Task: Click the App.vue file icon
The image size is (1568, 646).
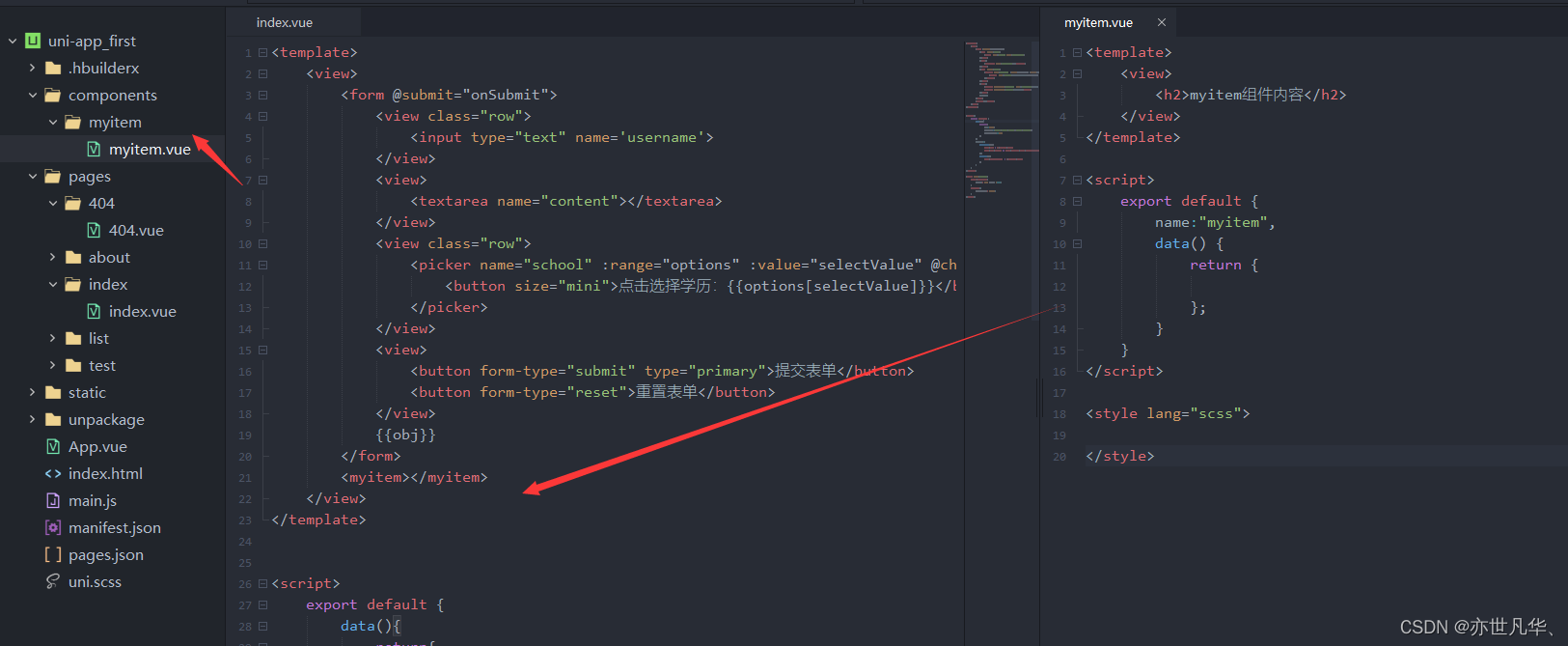Action: tap(53, 446)
